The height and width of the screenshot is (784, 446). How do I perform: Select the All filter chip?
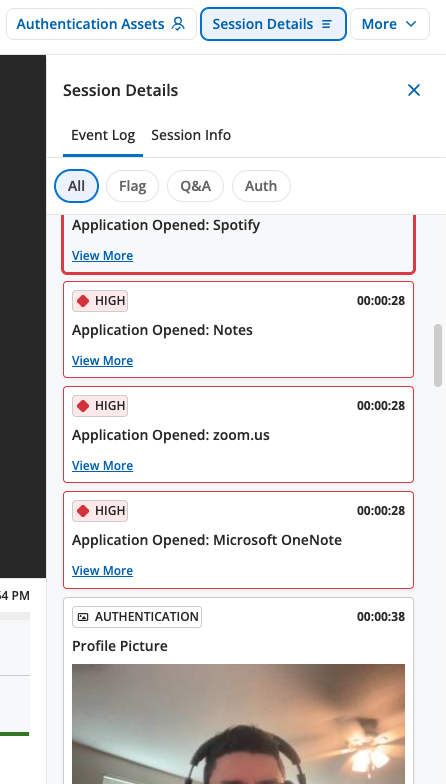(76, 186)
